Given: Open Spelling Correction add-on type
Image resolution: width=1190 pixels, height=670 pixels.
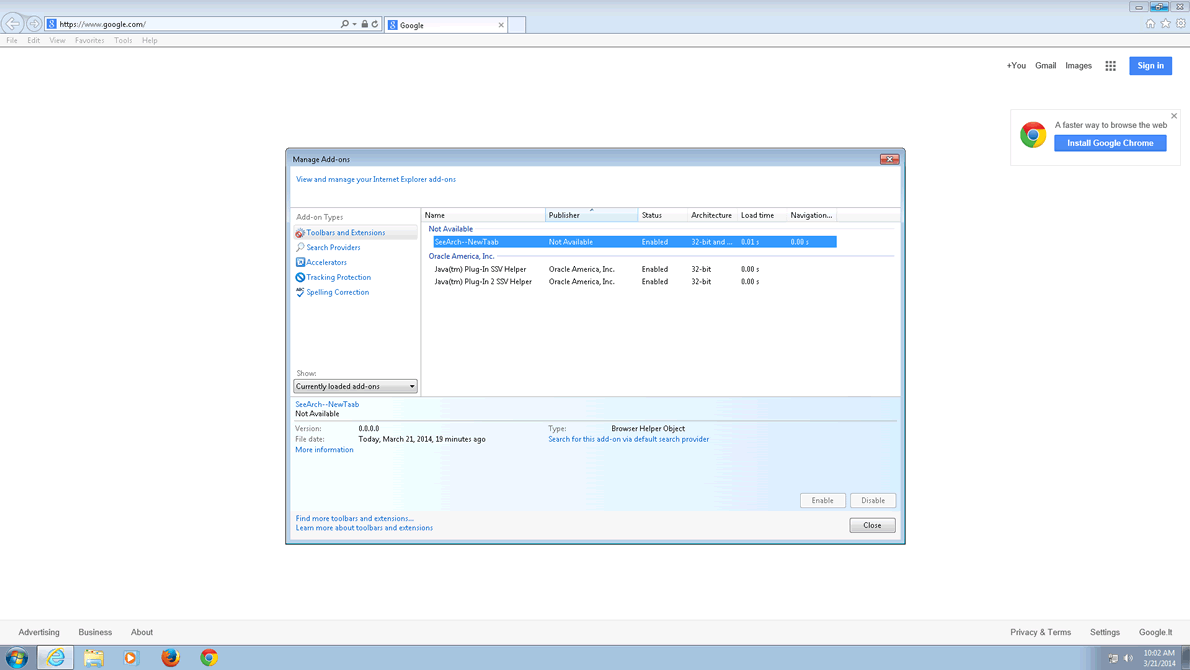Looking at the screenshot, I should [337, 293].
